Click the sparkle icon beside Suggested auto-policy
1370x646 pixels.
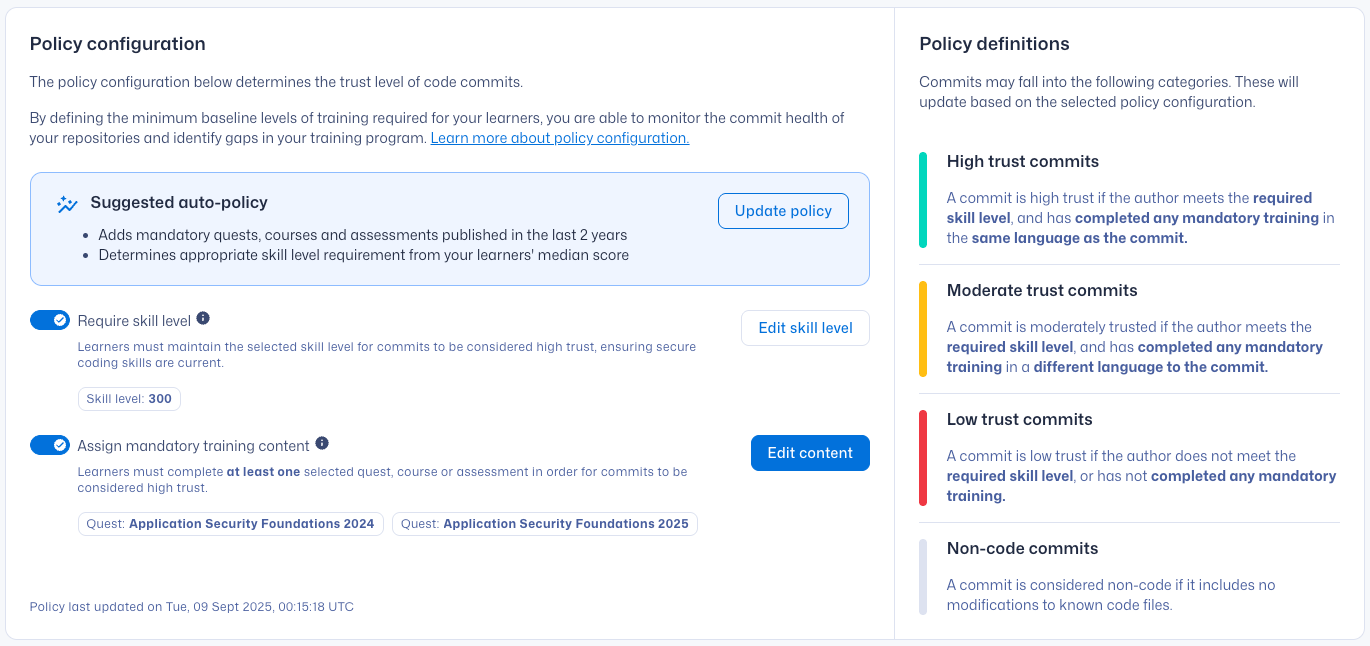[67, 204]
